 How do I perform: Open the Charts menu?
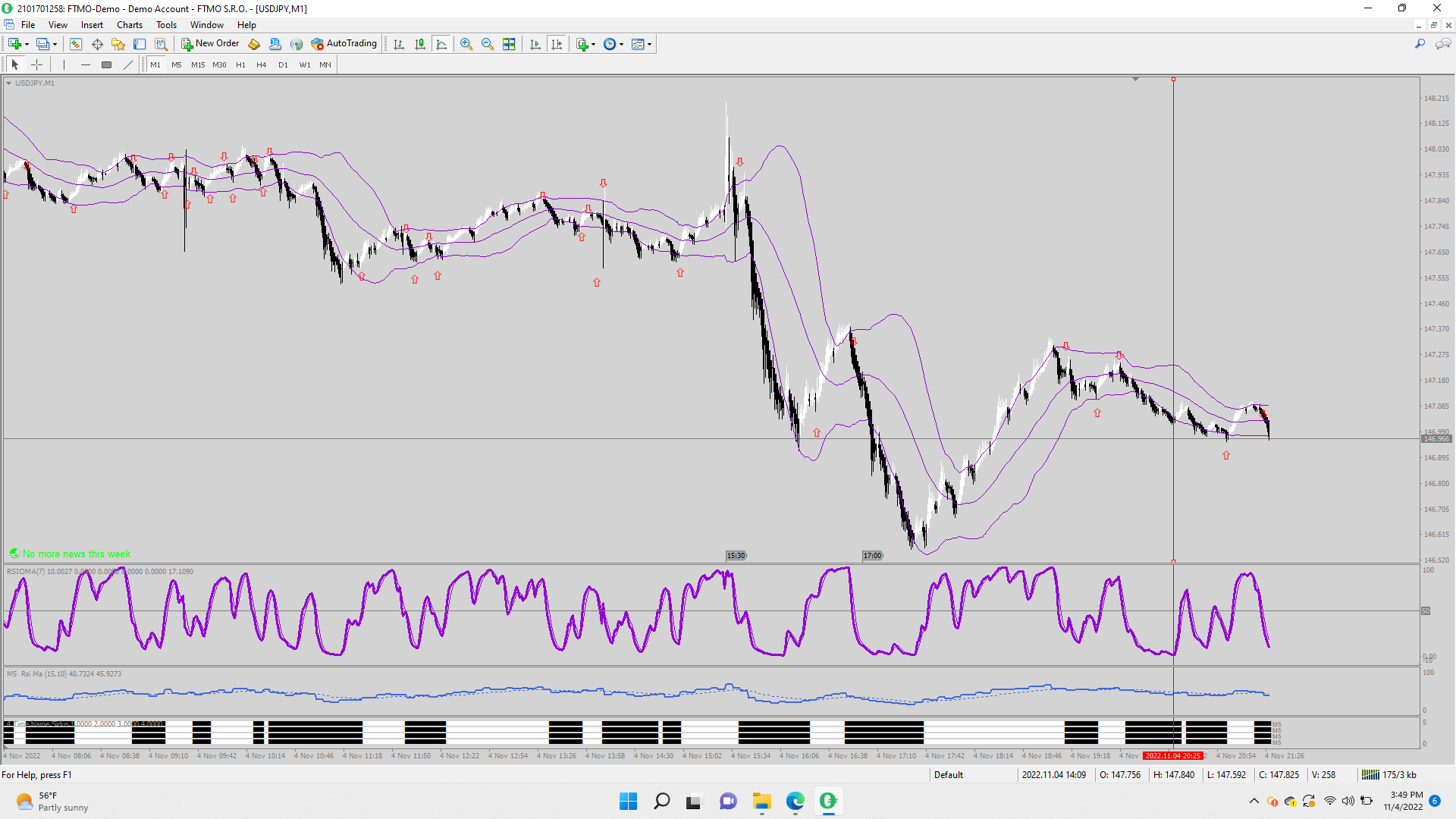[x=129, y=25]
